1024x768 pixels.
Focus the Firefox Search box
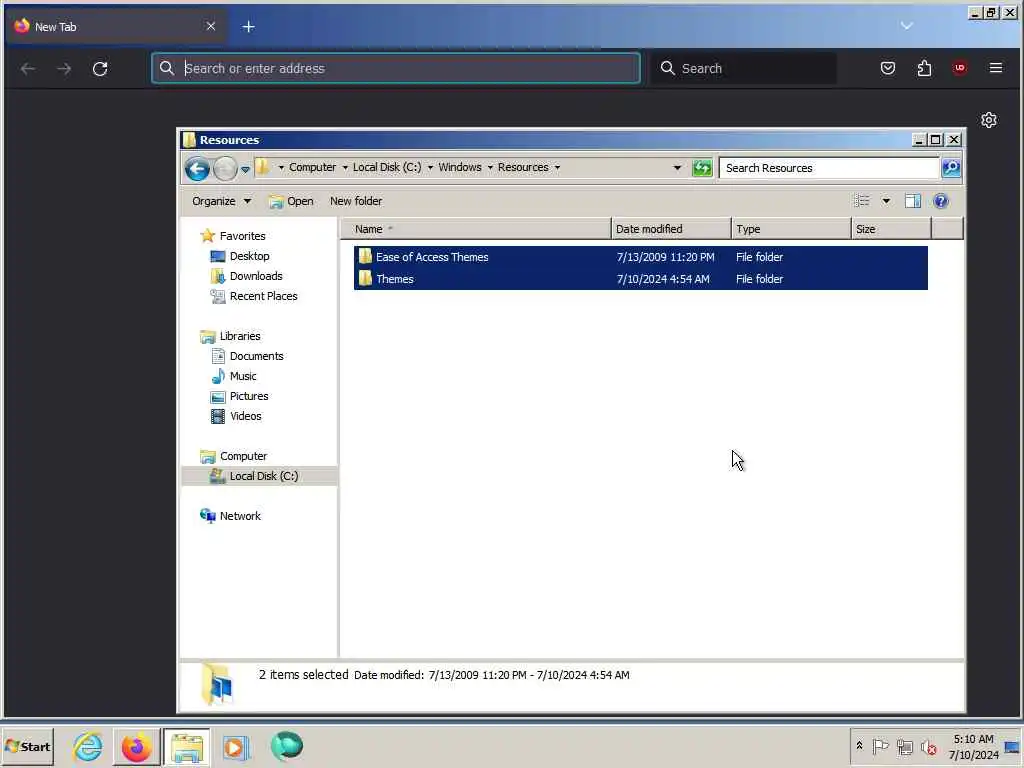click(x=744, y=68)
